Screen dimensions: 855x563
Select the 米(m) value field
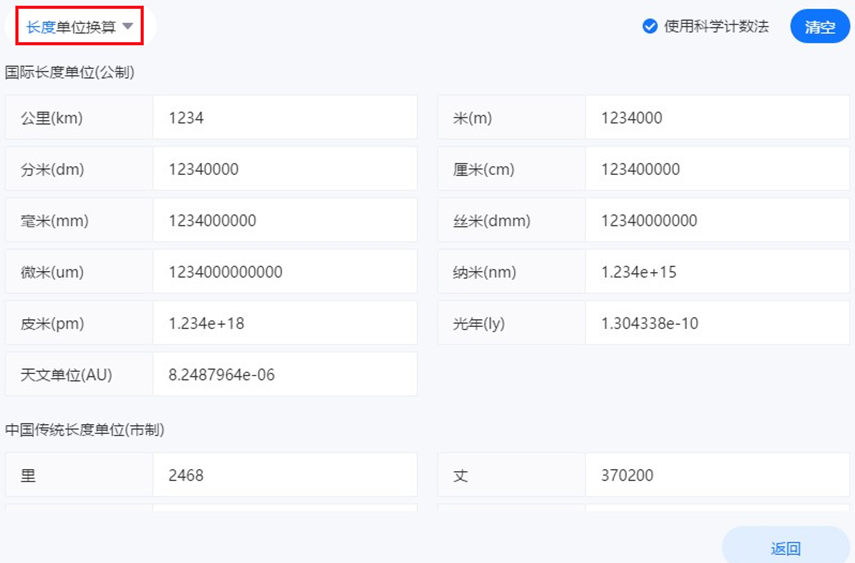coord(716,118)
